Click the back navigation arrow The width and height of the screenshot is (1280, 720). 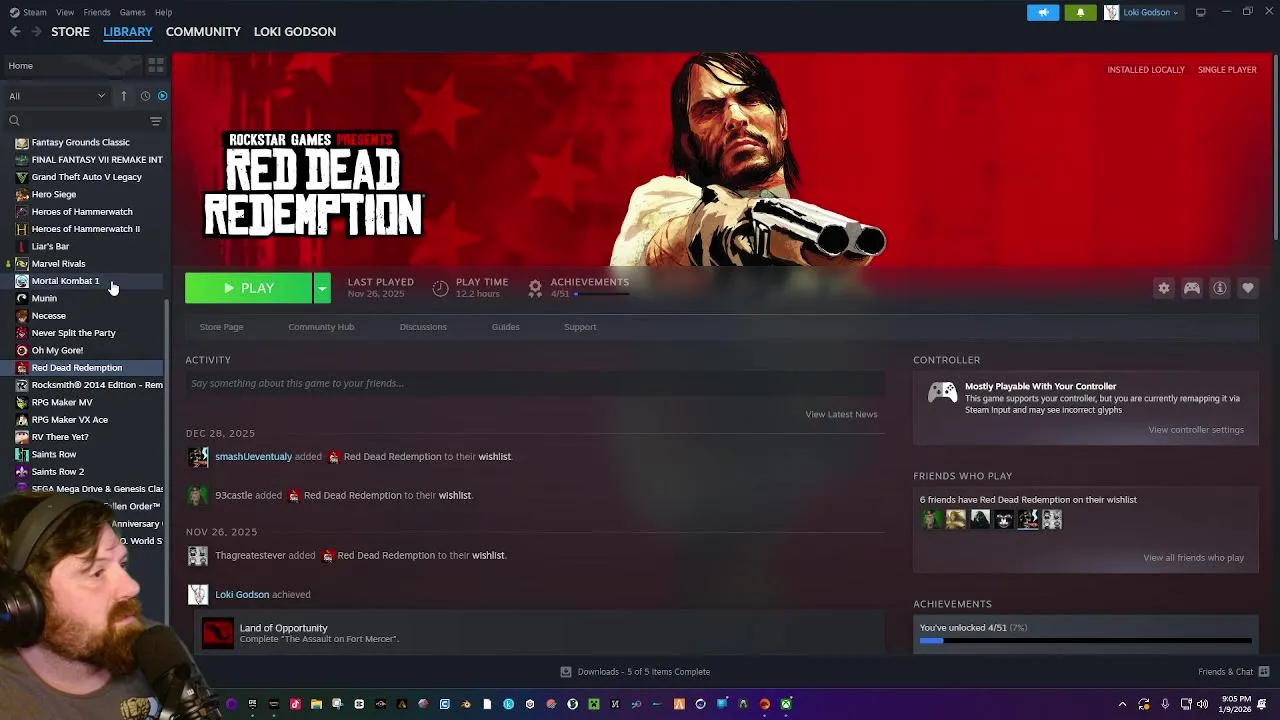[15, 32]
